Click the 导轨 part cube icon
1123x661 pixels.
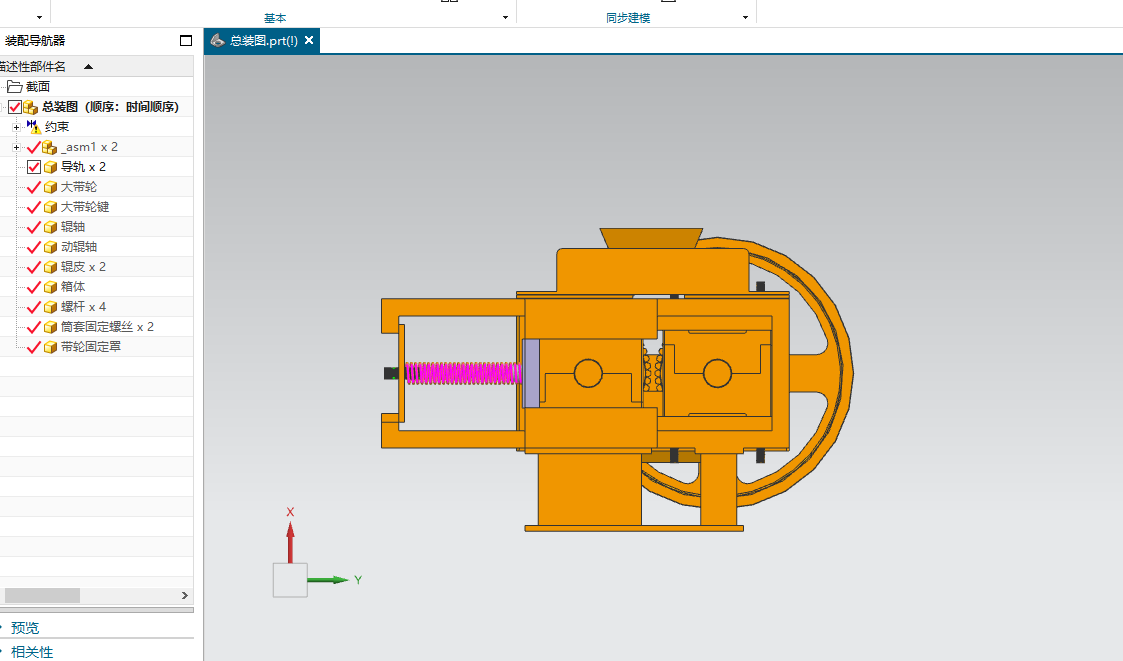point(50,168)
